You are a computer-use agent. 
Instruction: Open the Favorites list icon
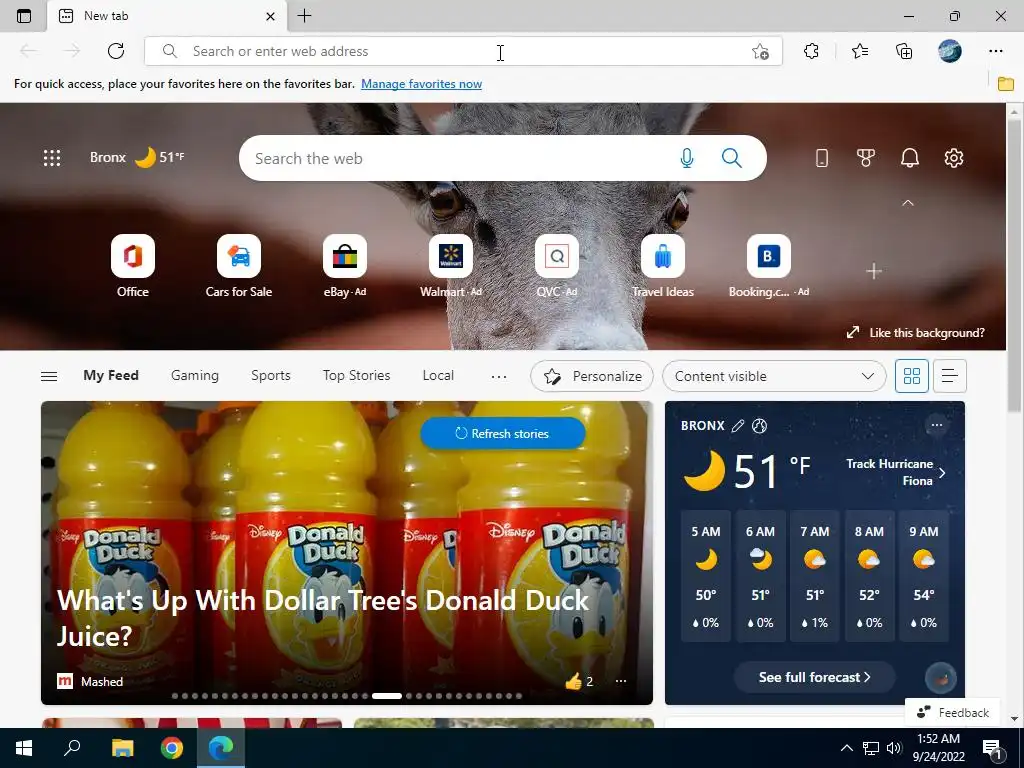(x=860, y=51)
